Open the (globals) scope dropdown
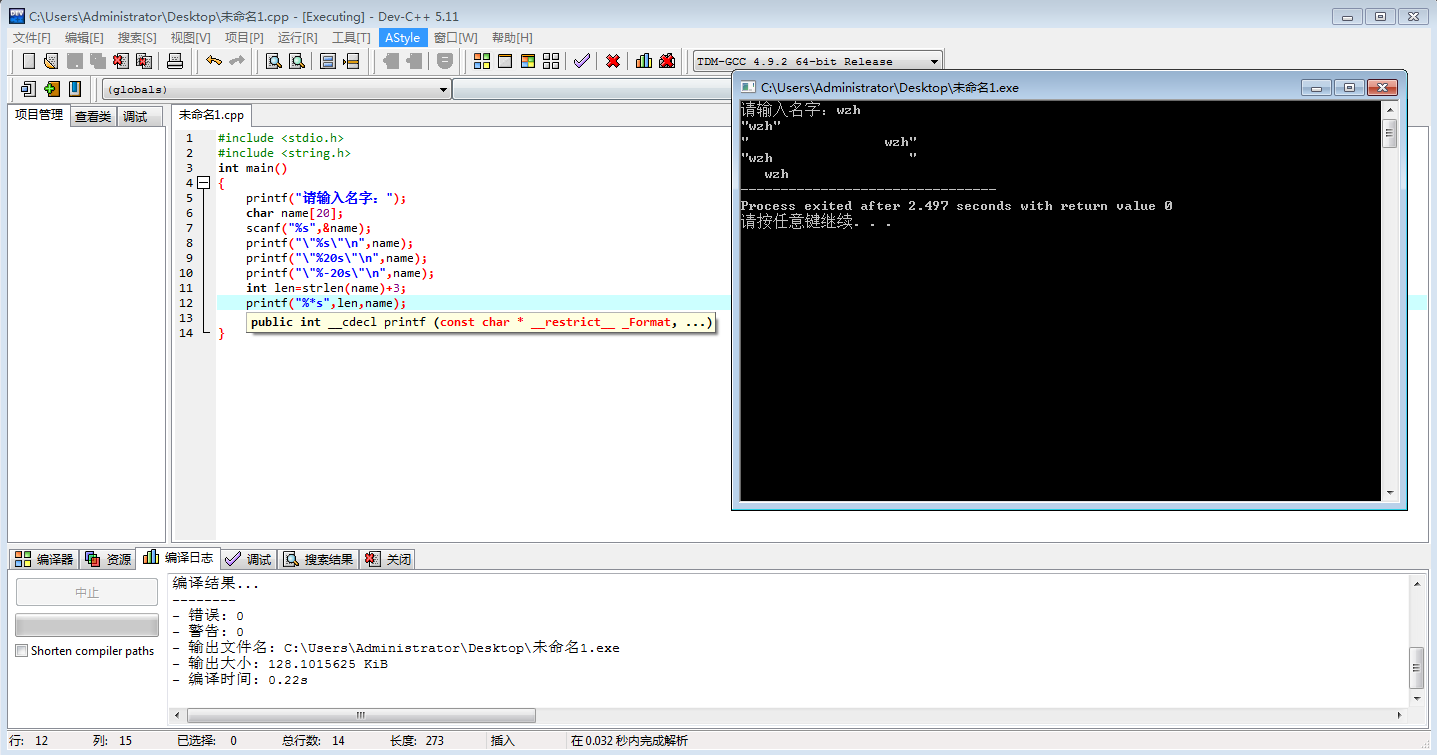 coord(277,89)
